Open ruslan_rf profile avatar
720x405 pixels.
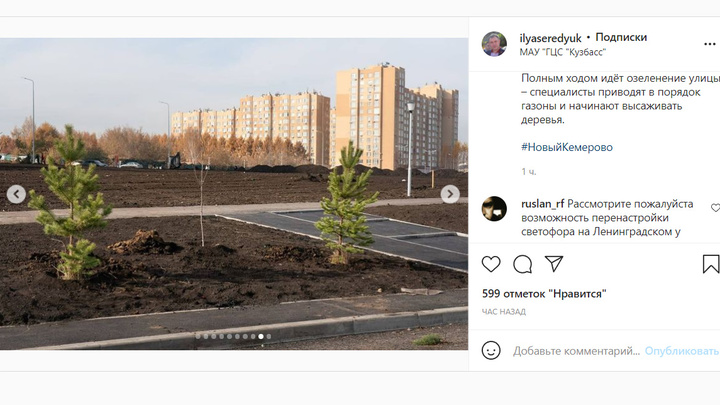(x=494, y=208)
